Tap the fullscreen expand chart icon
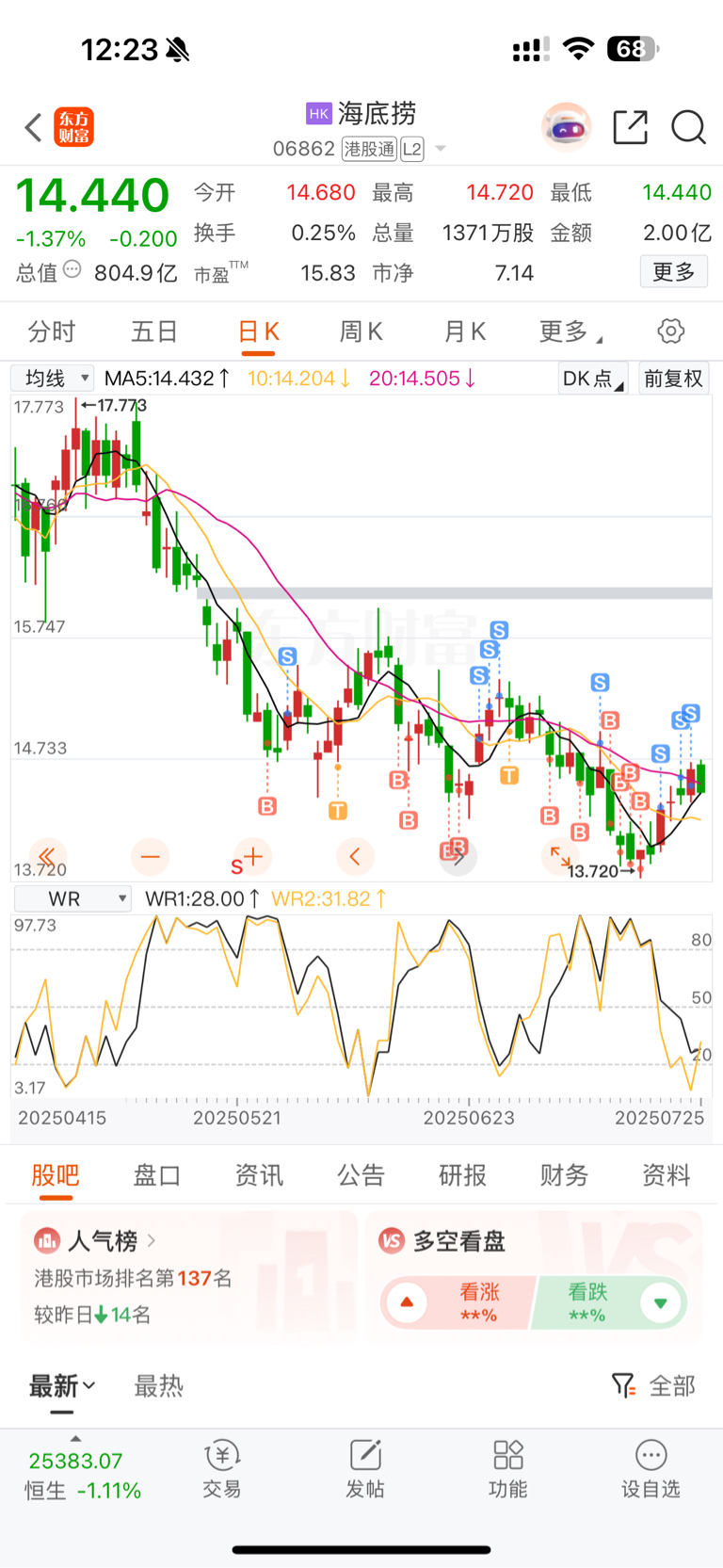This screenshot has height=1568, width=723. (x=560, y=856)
